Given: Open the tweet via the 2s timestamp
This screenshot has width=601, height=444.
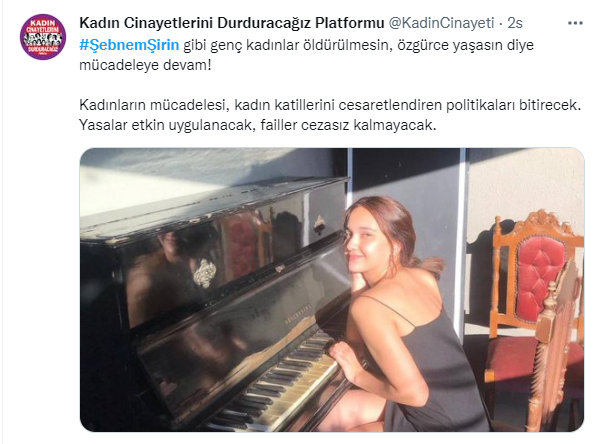Looking at the screenshot, I should pyautogui.click(x=515, y=23).
